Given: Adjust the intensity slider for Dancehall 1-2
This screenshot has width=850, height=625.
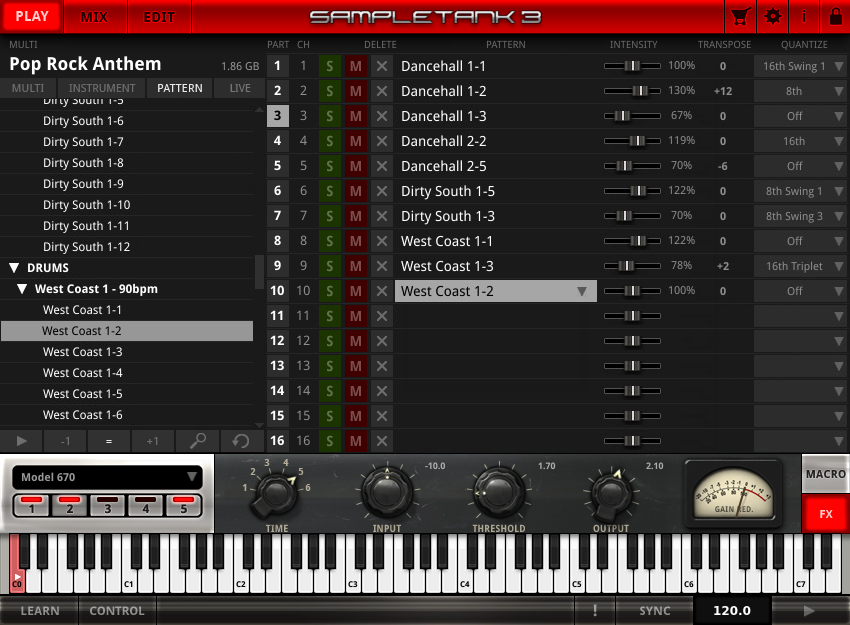Looking at the screenshot, I should [633, 91].
